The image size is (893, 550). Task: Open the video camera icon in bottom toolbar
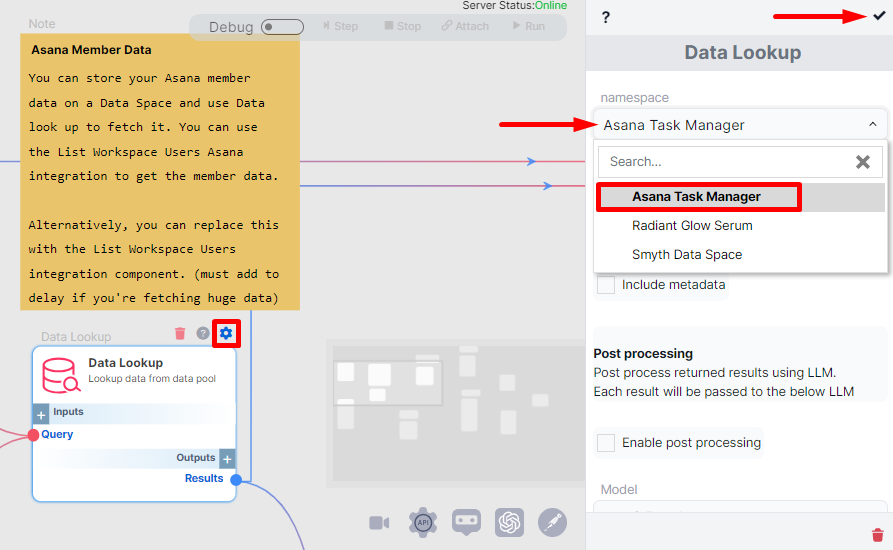click(379, 523)
